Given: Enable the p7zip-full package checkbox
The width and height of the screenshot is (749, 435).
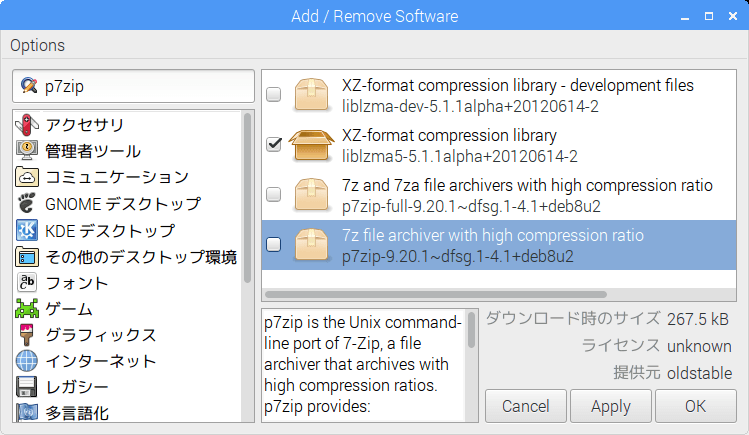Looking at the screenshot, I should [274, 195].
